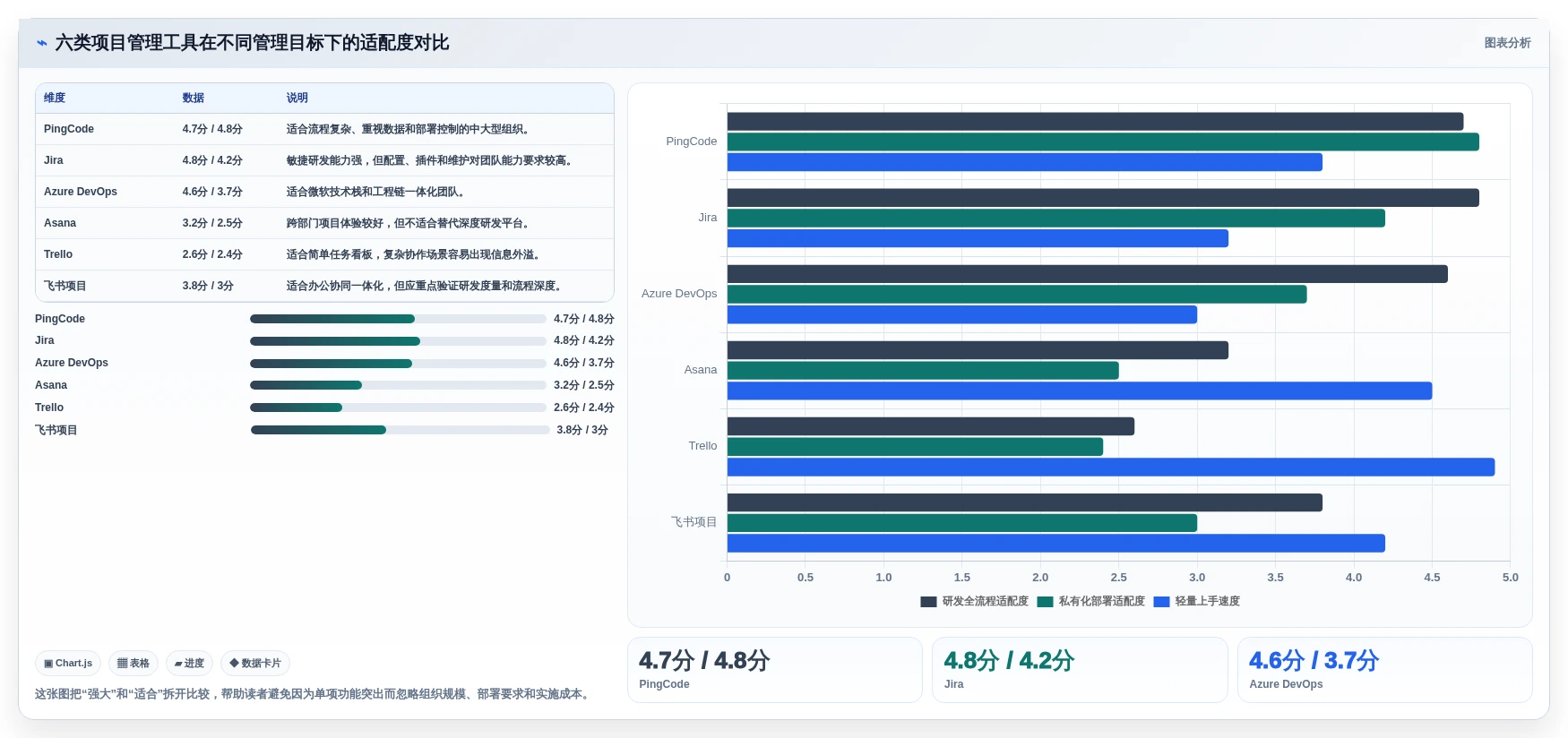Click the description starting with 适合简单任务看板

(x=414, y=254)
